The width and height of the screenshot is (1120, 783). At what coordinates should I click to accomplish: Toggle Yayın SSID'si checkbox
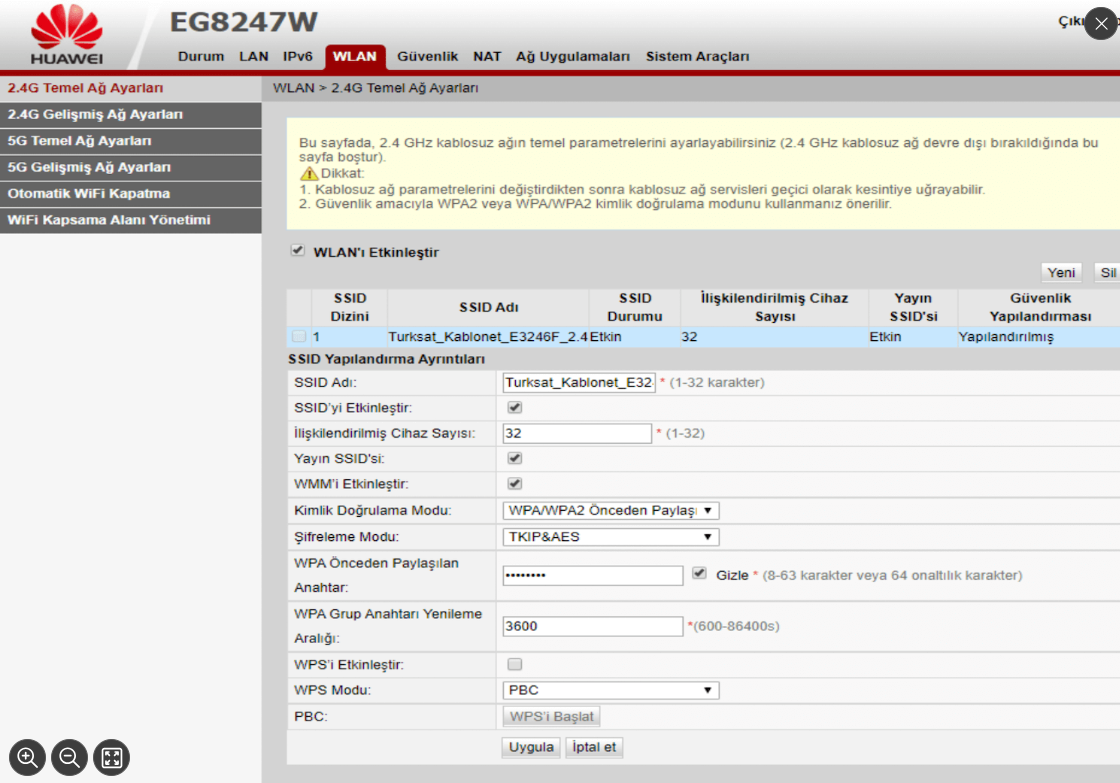514,458
